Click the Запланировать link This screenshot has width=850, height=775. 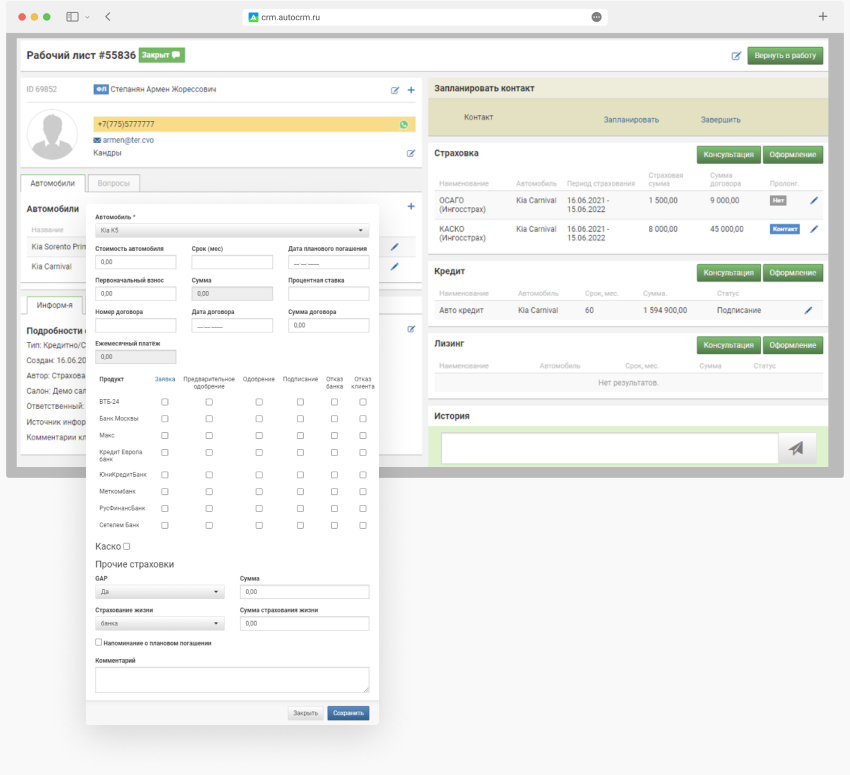(631, 119)
